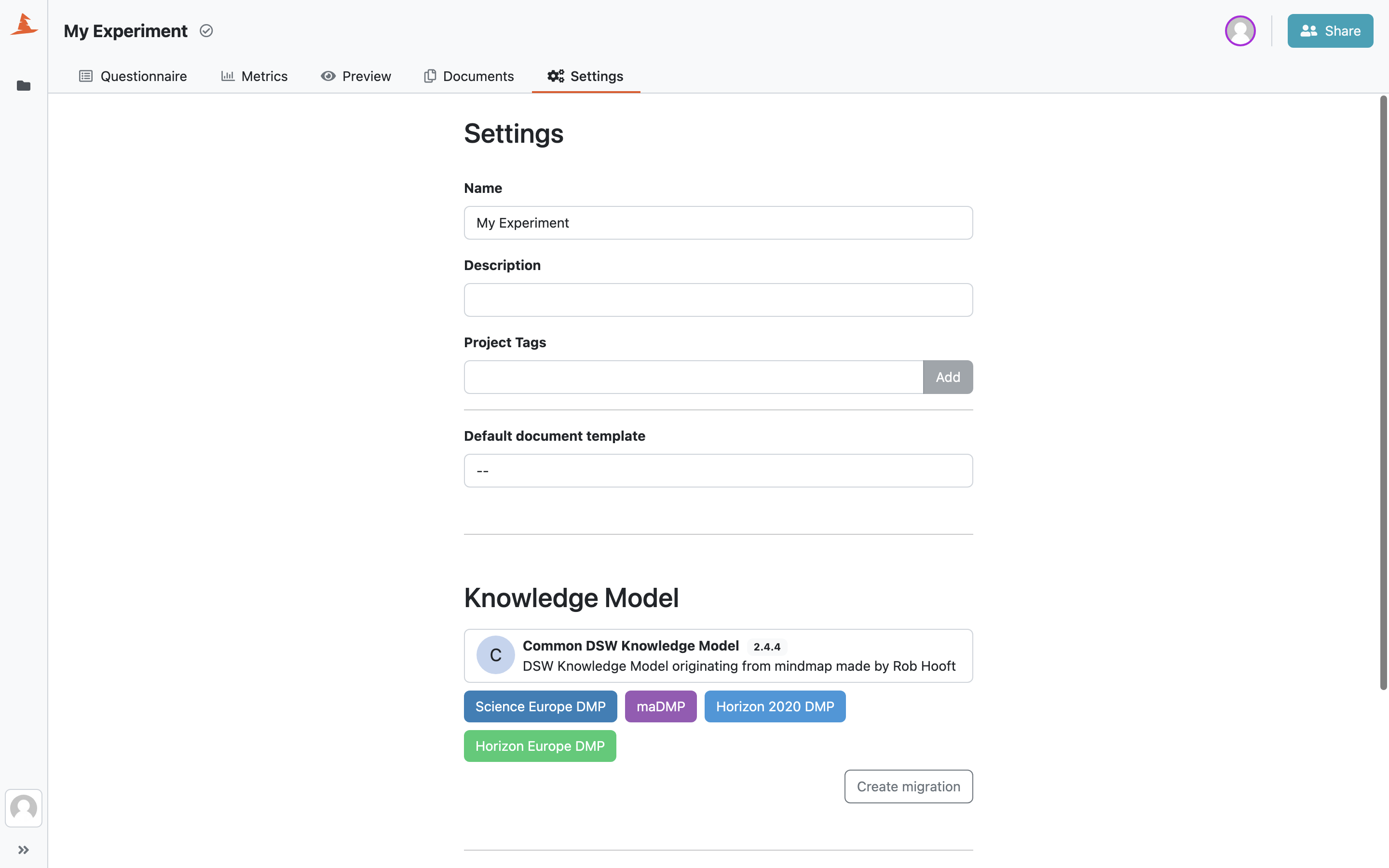Screen dimensions: 1389x868
Task: Click the page vertical scrollbar
Action: (1383, 393)
